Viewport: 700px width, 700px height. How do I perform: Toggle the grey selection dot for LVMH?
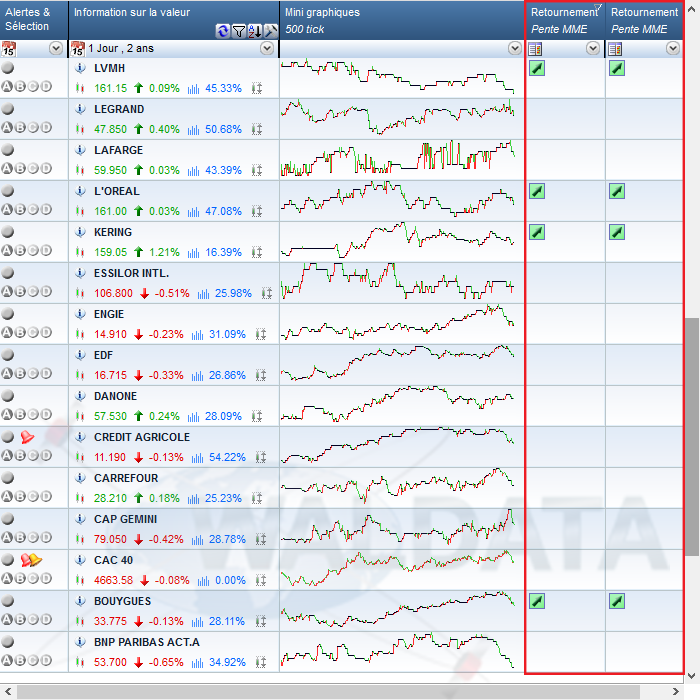pos(8,68)
